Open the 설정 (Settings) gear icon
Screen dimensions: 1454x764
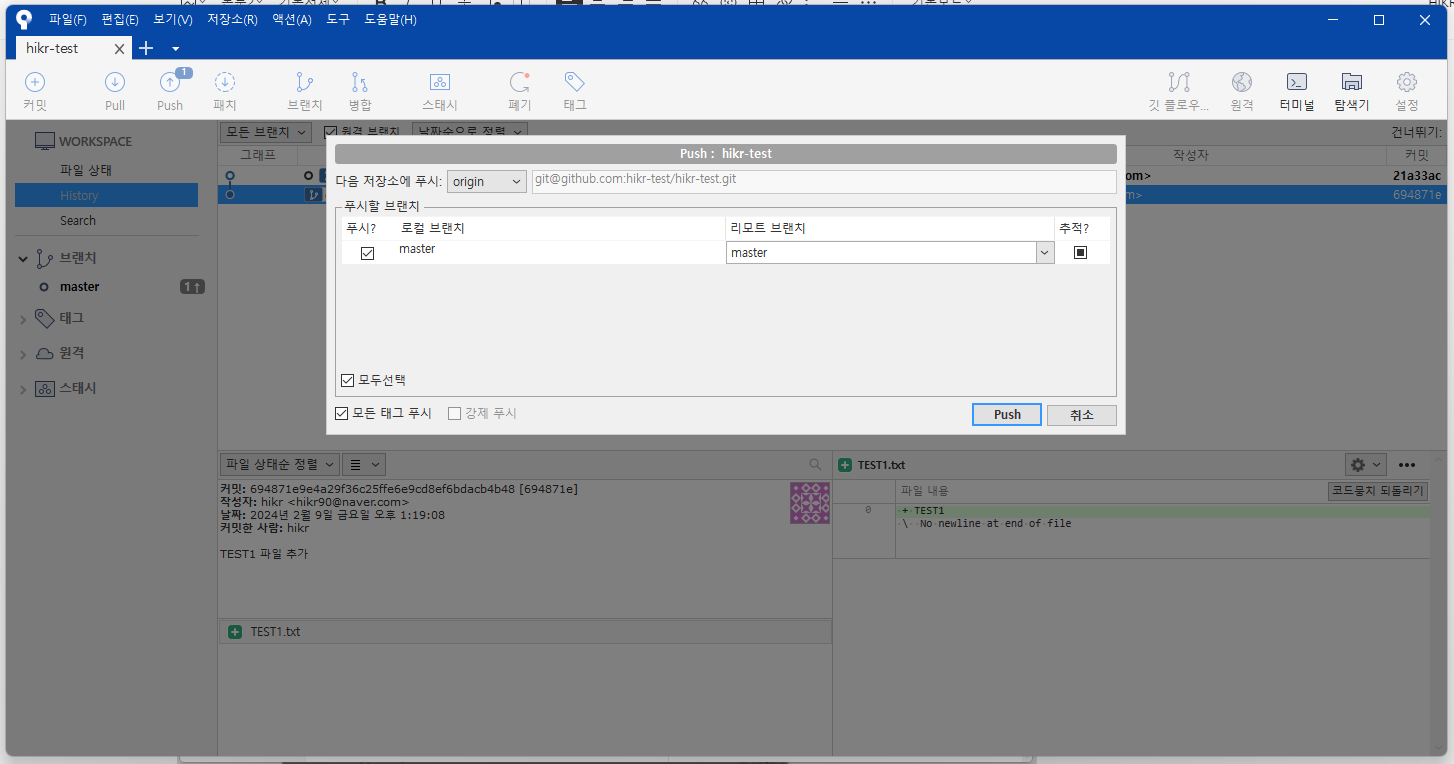click(1407, 82)
